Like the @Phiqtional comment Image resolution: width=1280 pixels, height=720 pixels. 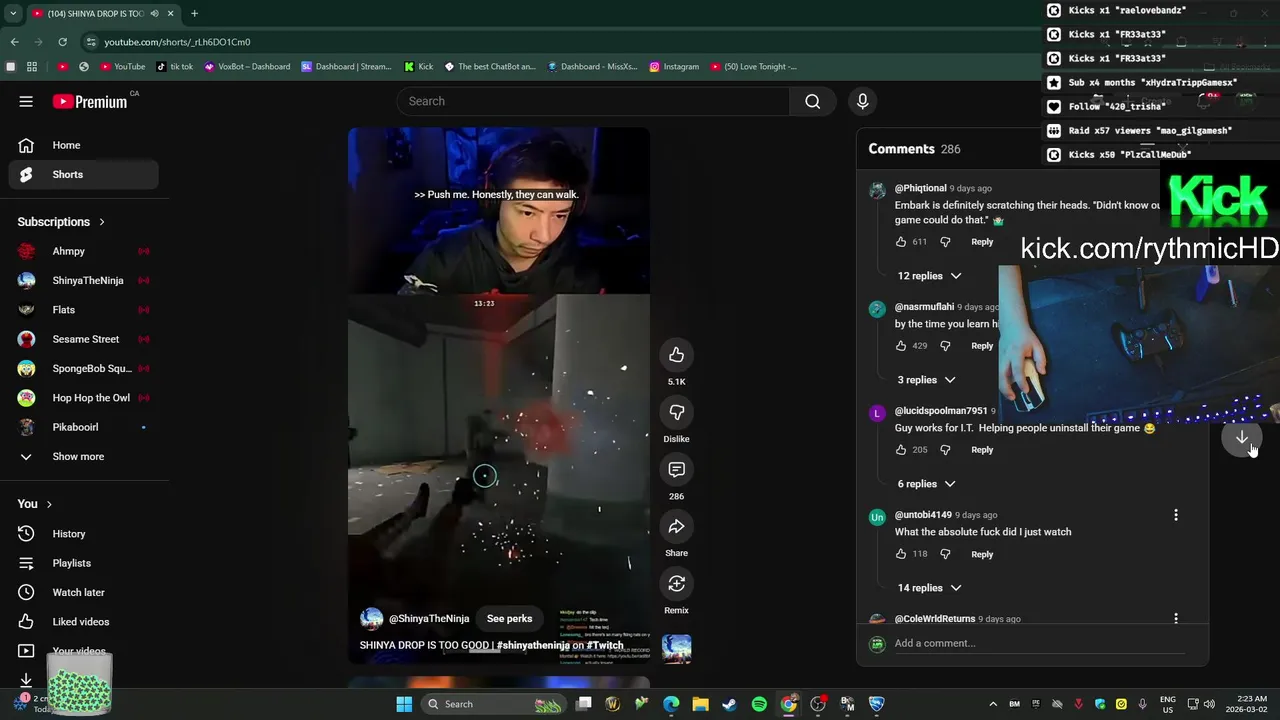pyautogui.click(x=901, y=242)
